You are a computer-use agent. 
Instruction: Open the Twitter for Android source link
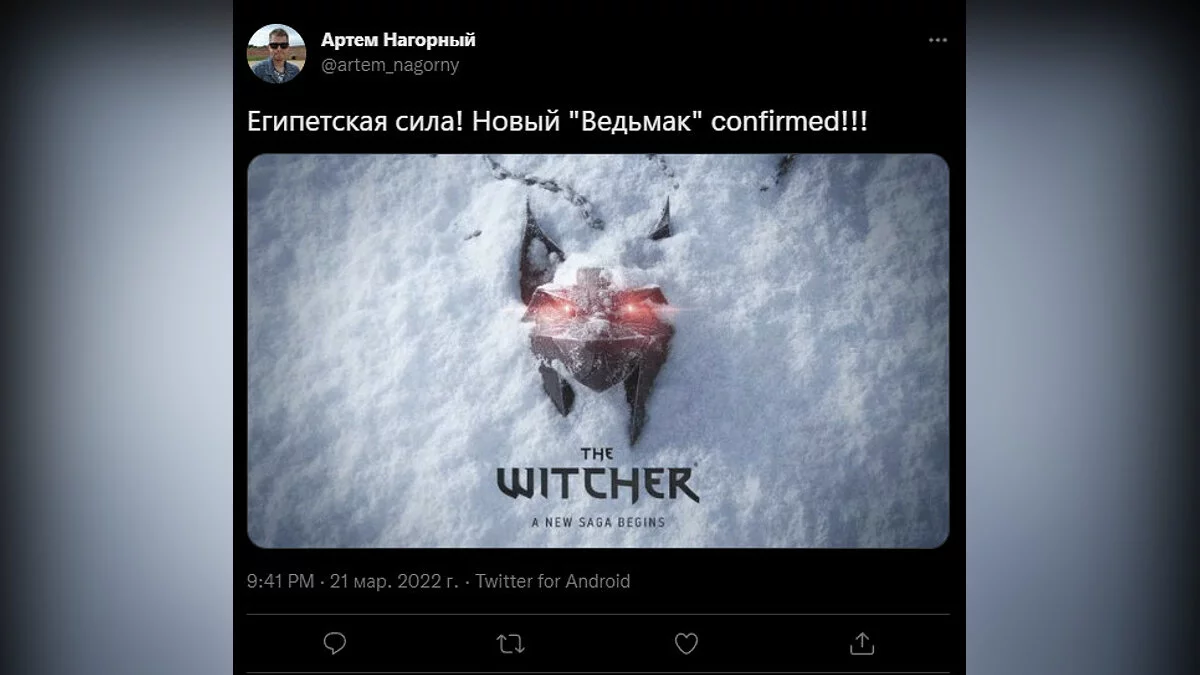(x=552, y=581)
